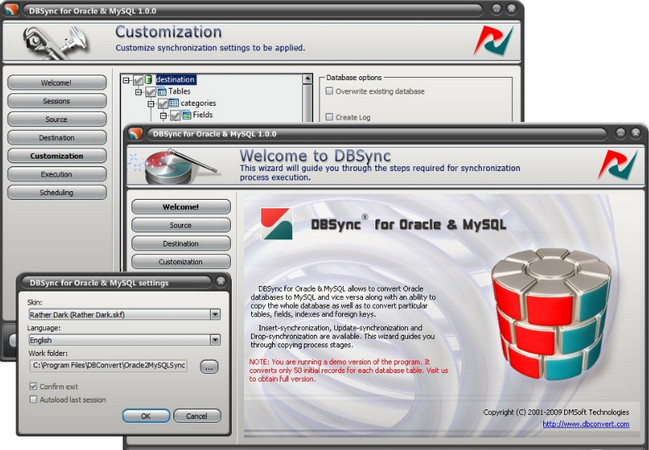Click the red-green DBSync logo on welcome page
This screenshot has width=649, height=450.
coord(276,224)
